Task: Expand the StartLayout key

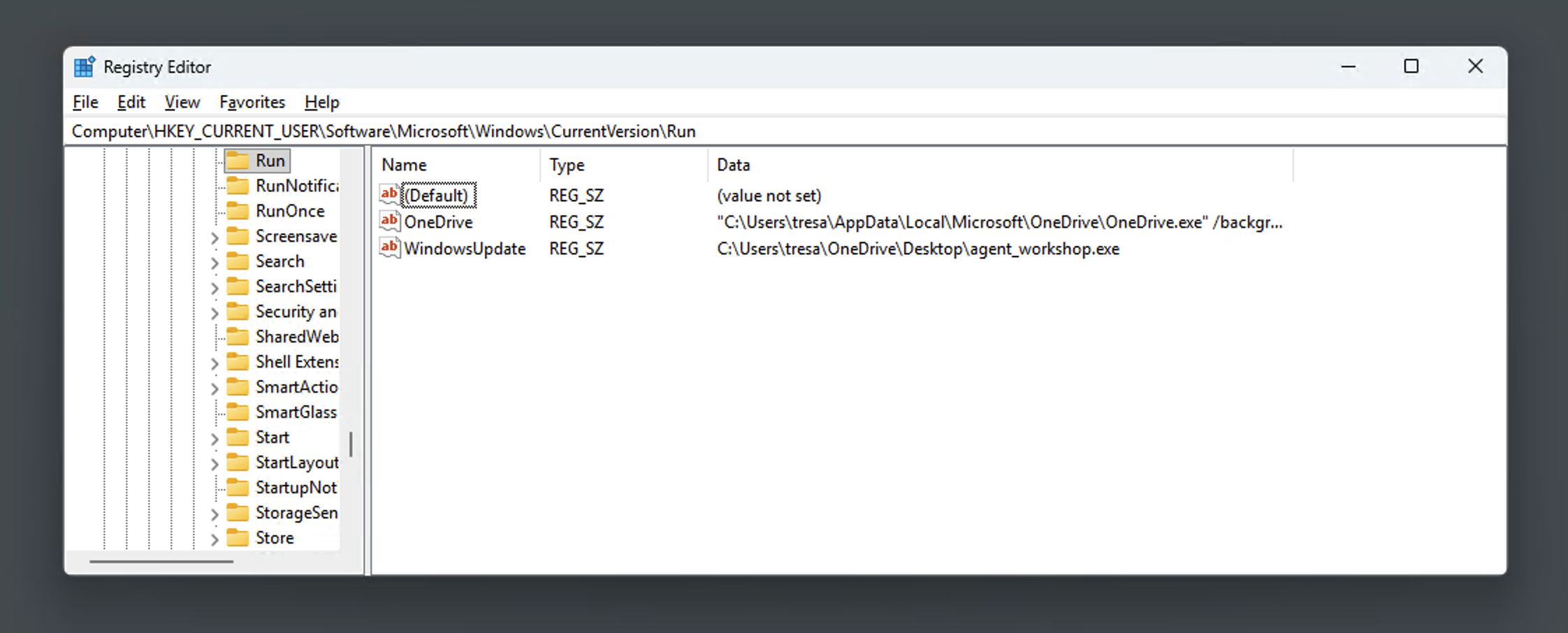Action: [215, 465]
